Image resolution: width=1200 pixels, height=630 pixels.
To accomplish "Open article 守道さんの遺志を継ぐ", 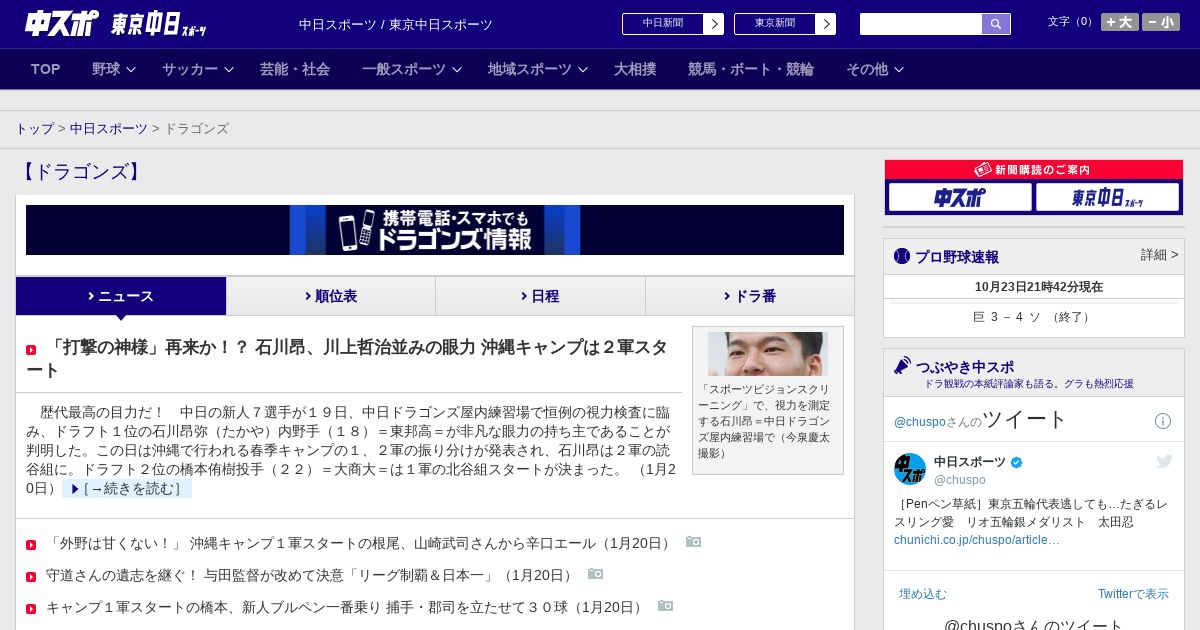I will click(x=311, y=575).
